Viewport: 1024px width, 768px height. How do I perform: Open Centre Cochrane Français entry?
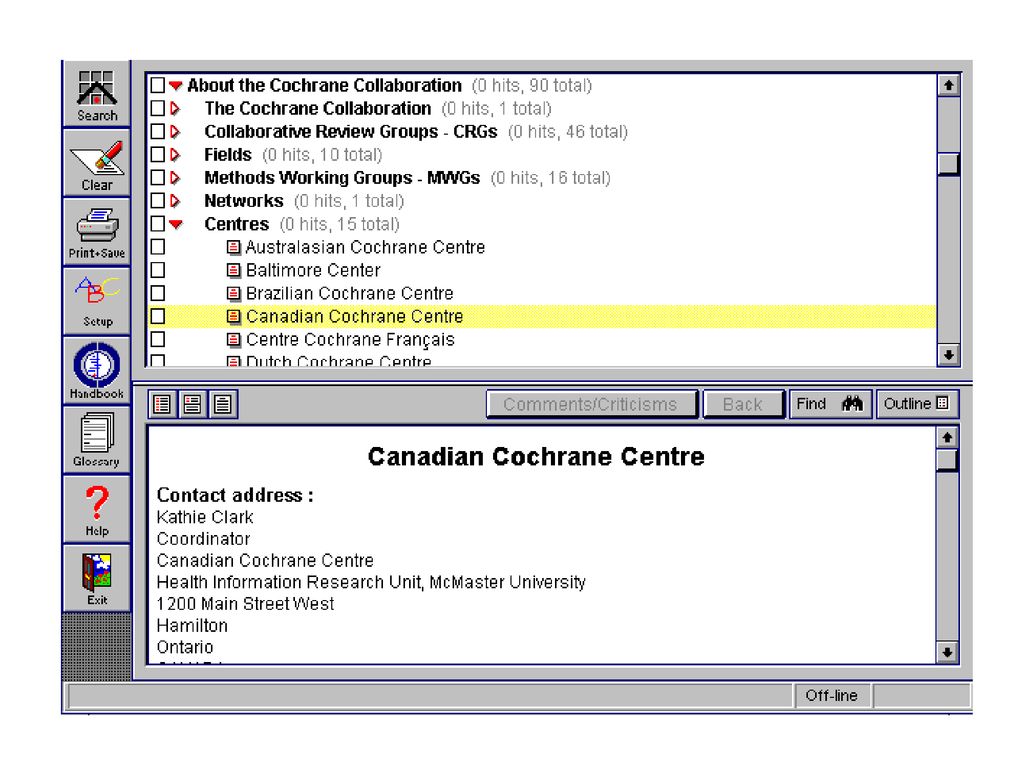point(350,340)
